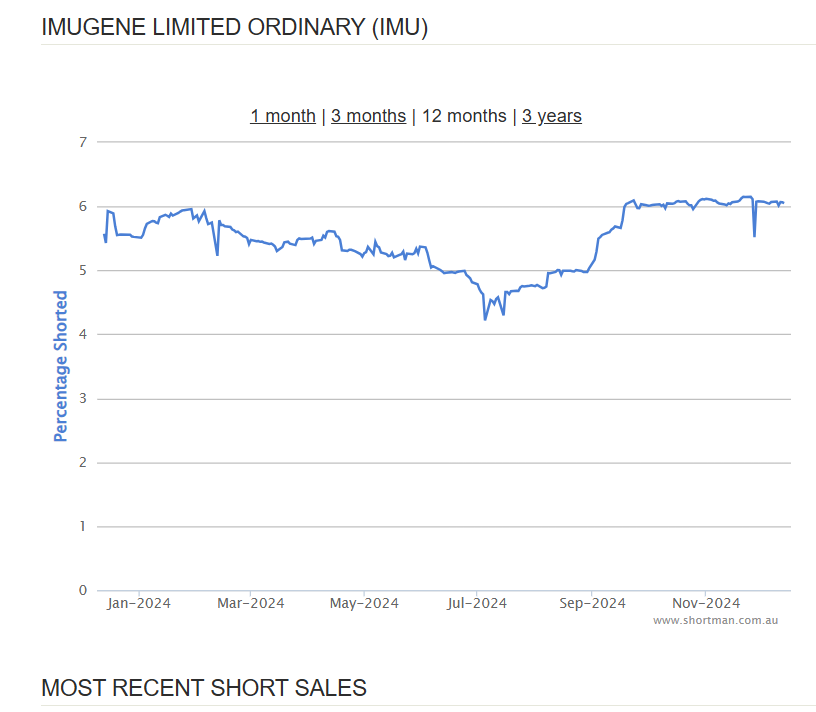Image resolution: width=816 pixels, height=712 pixels.
Task: Click the y-axis value 4
Action: [83, 335]
